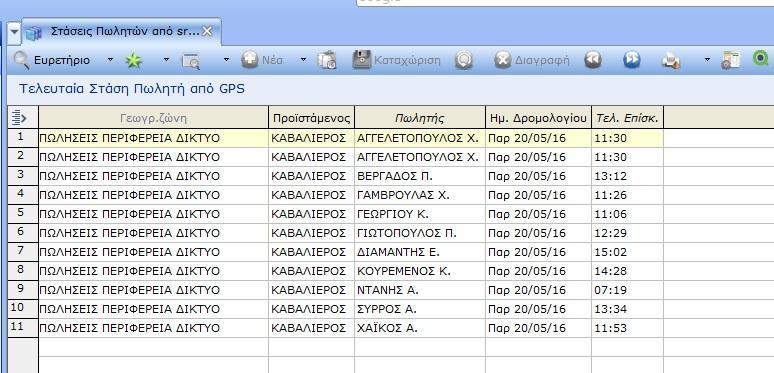Expand the Νέα dropdown arrow
Screen dimensions: 774x373
303,60
